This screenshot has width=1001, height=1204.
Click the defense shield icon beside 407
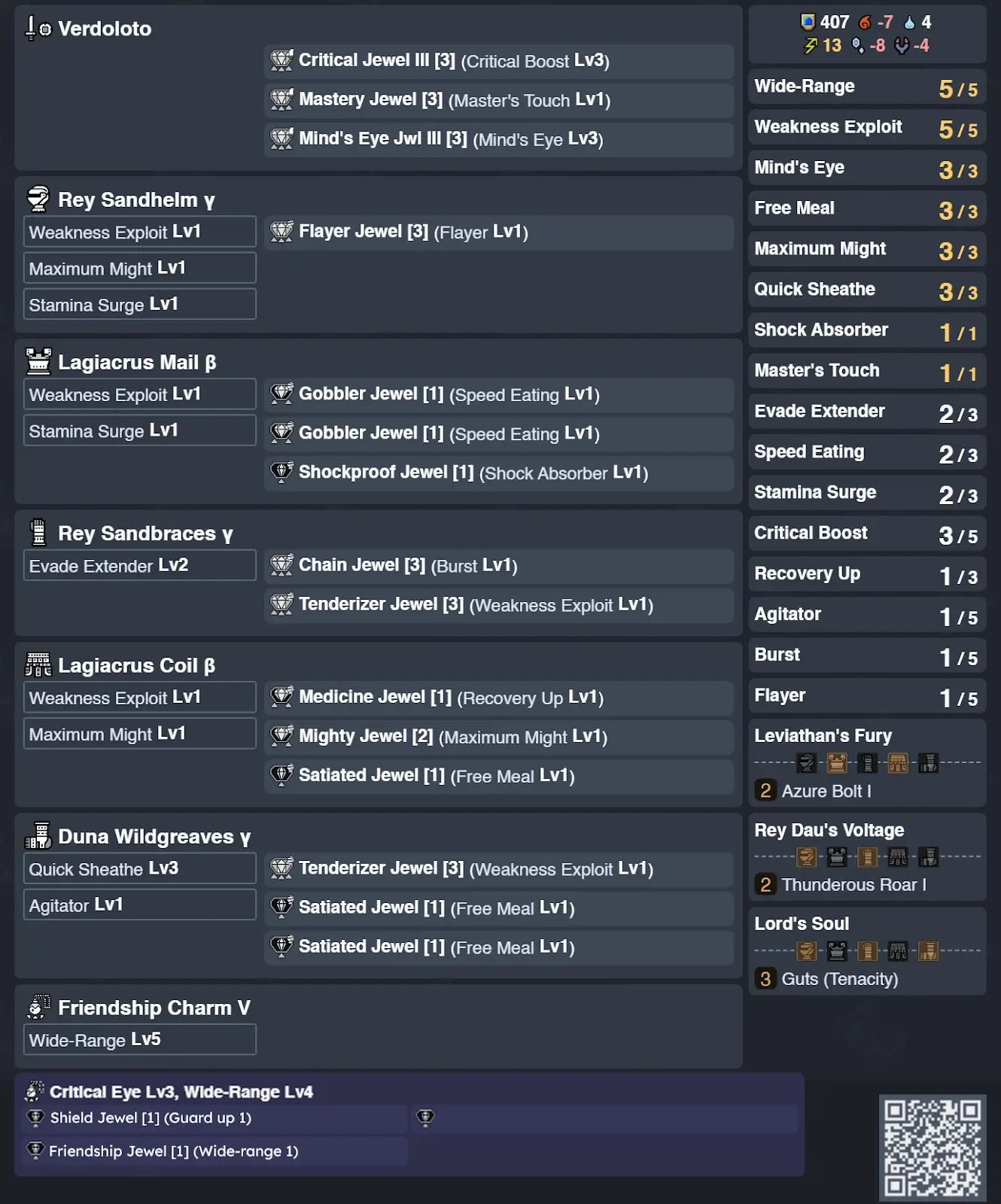(808, 22)
